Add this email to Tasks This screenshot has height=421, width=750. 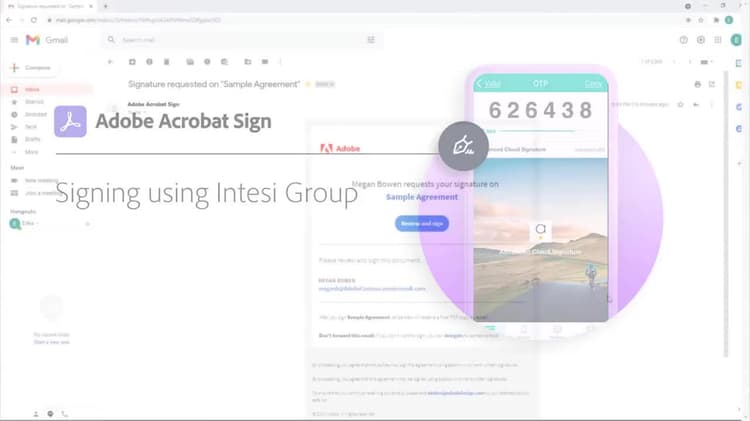(x=224, y=62)
